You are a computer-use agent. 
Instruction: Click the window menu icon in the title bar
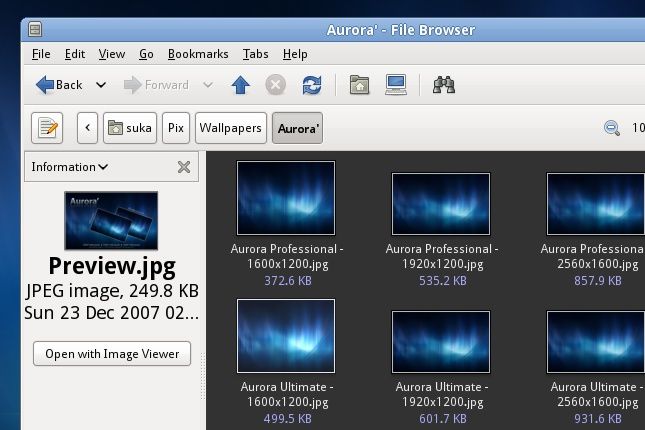pos(35,30)
